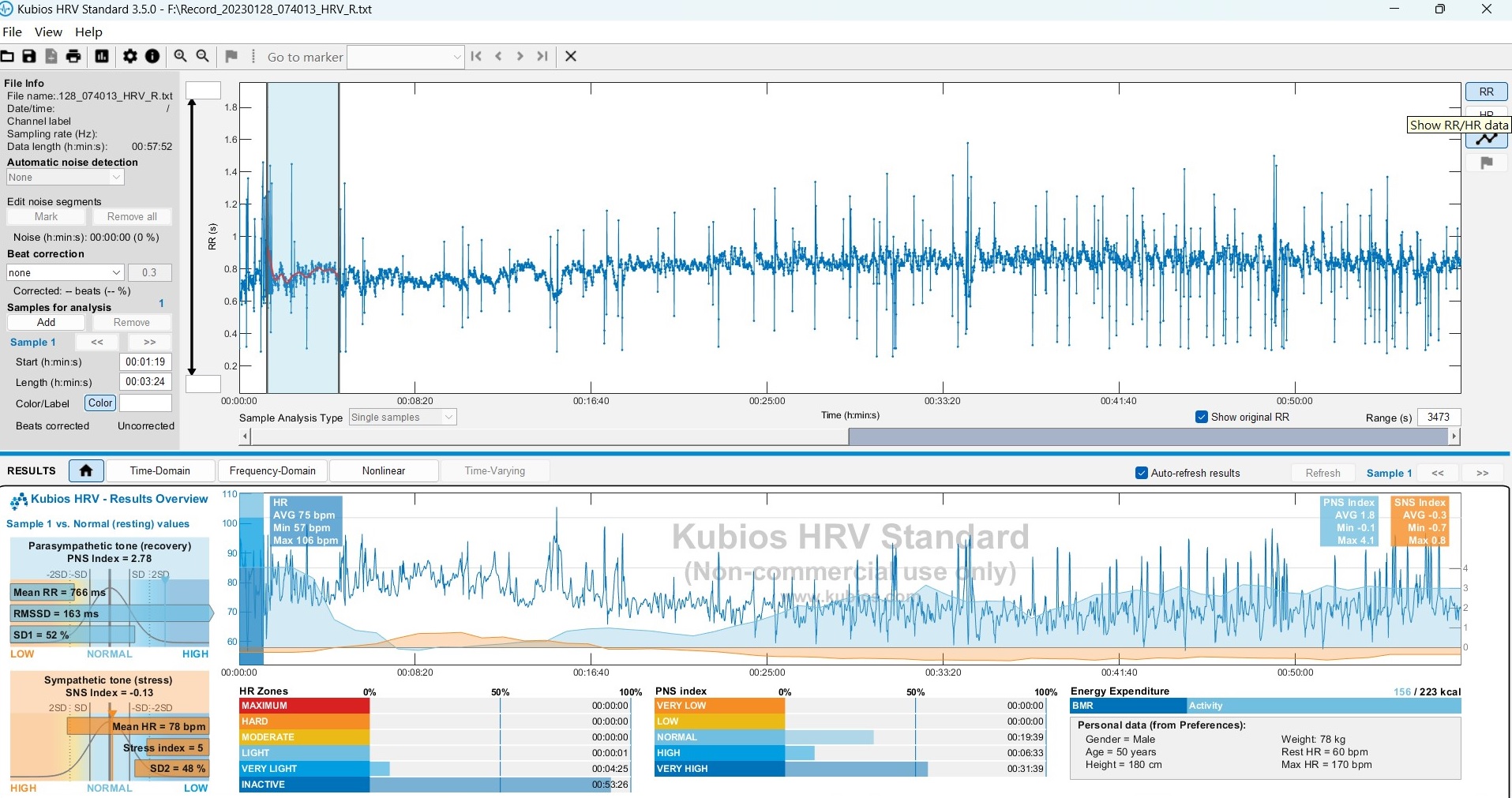1512x798 pixels.
Task: Move sample backward with << button
Action: [97, 342]
